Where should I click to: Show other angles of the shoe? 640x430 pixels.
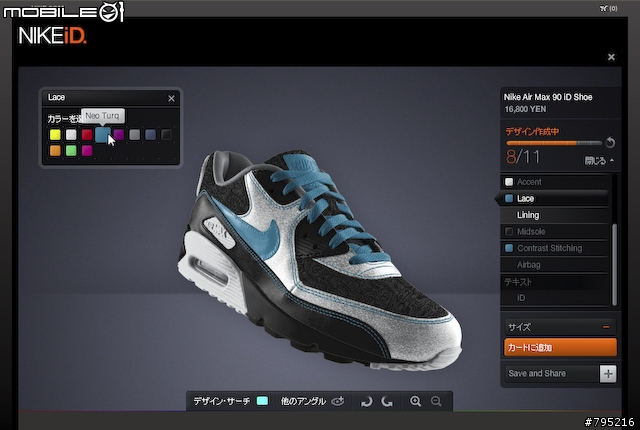(x=312, y=401)
